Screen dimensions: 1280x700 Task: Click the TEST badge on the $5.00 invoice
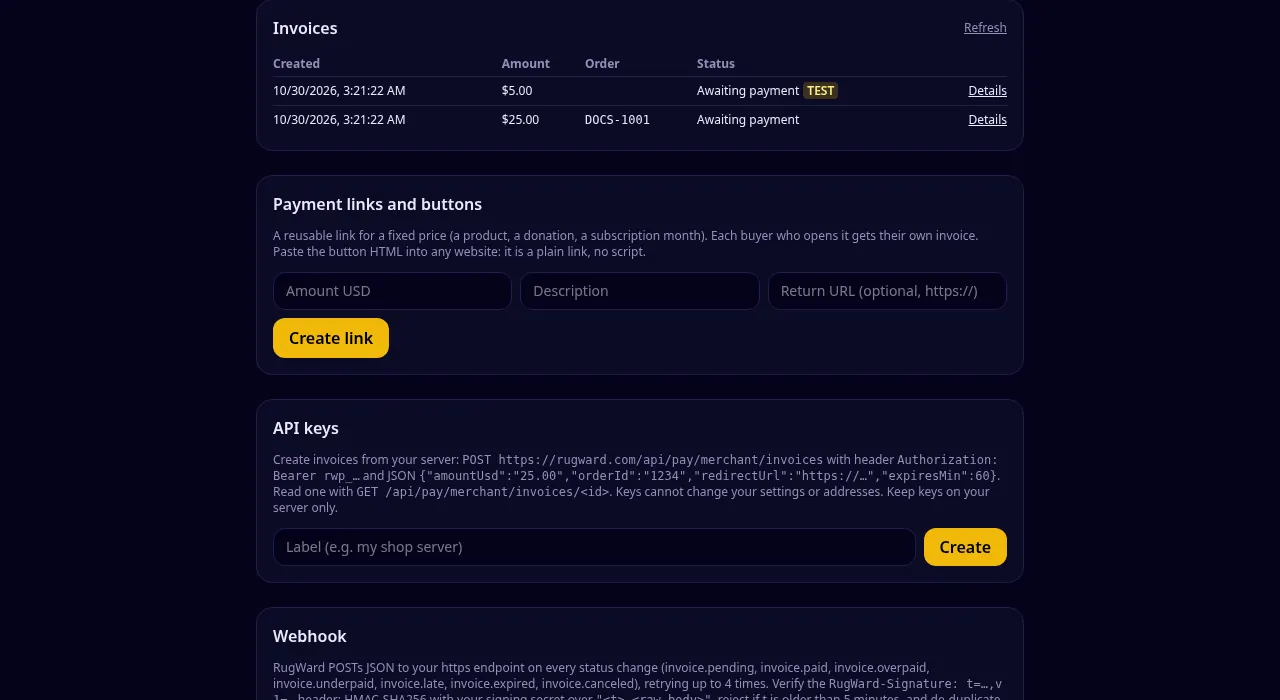(x=820, y=91)
